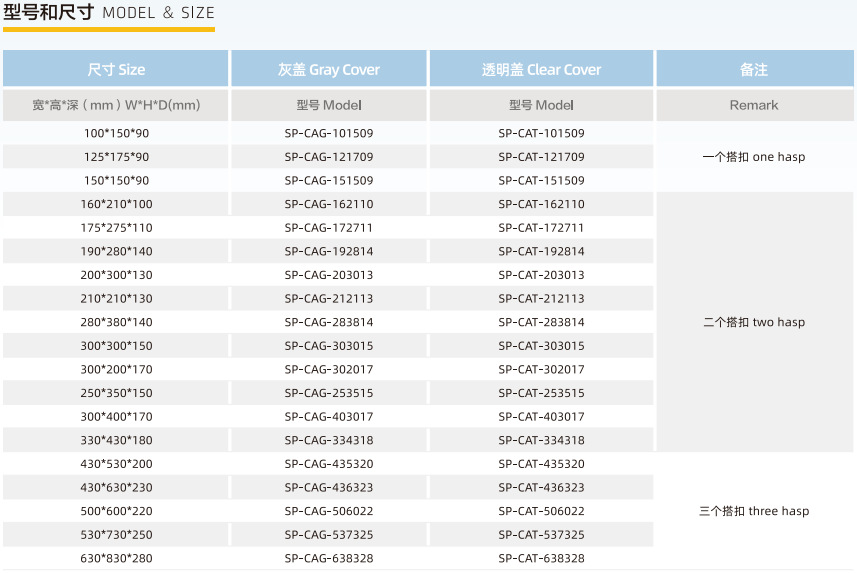Screen dimensions: 857x573
Task: Select the 280*380*140 size cell
Action: pos(116,322)
